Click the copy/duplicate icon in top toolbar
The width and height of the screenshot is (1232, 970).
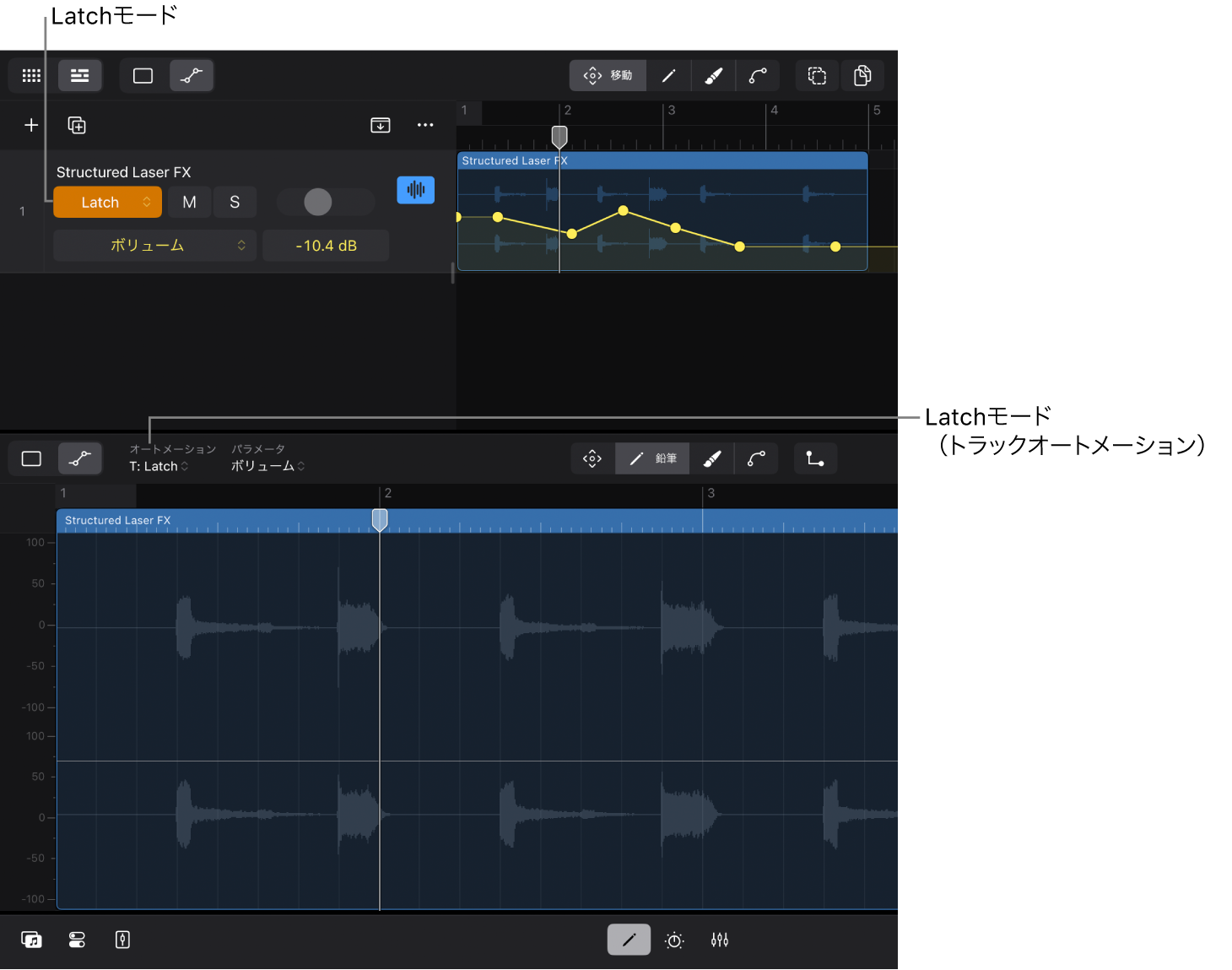[x=862, y=76]
